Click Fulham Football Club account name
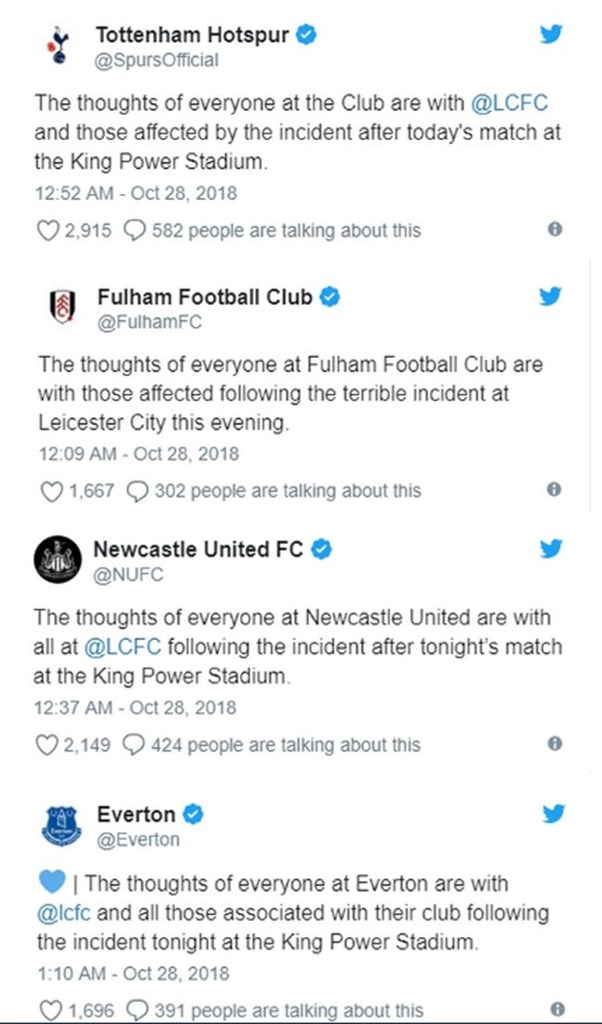Screen dimensions: 602x1024 (205, 297)
